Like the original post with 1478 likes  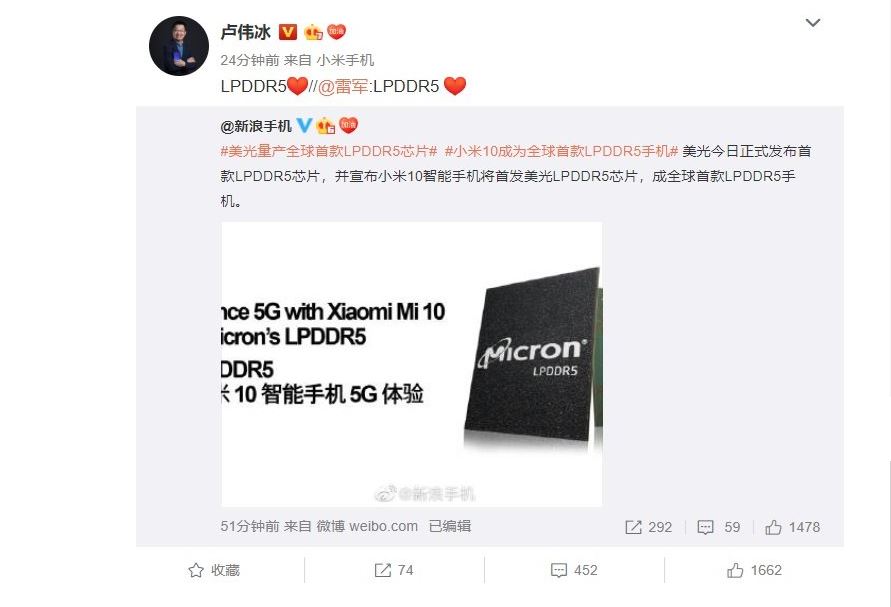point(792,527)
